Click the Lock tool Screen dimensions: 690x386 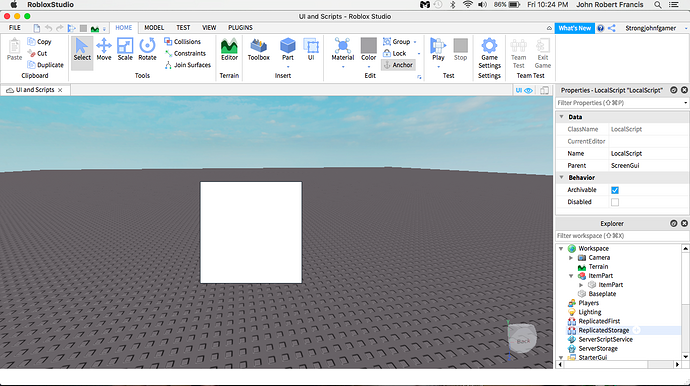(x=395, y=53)
